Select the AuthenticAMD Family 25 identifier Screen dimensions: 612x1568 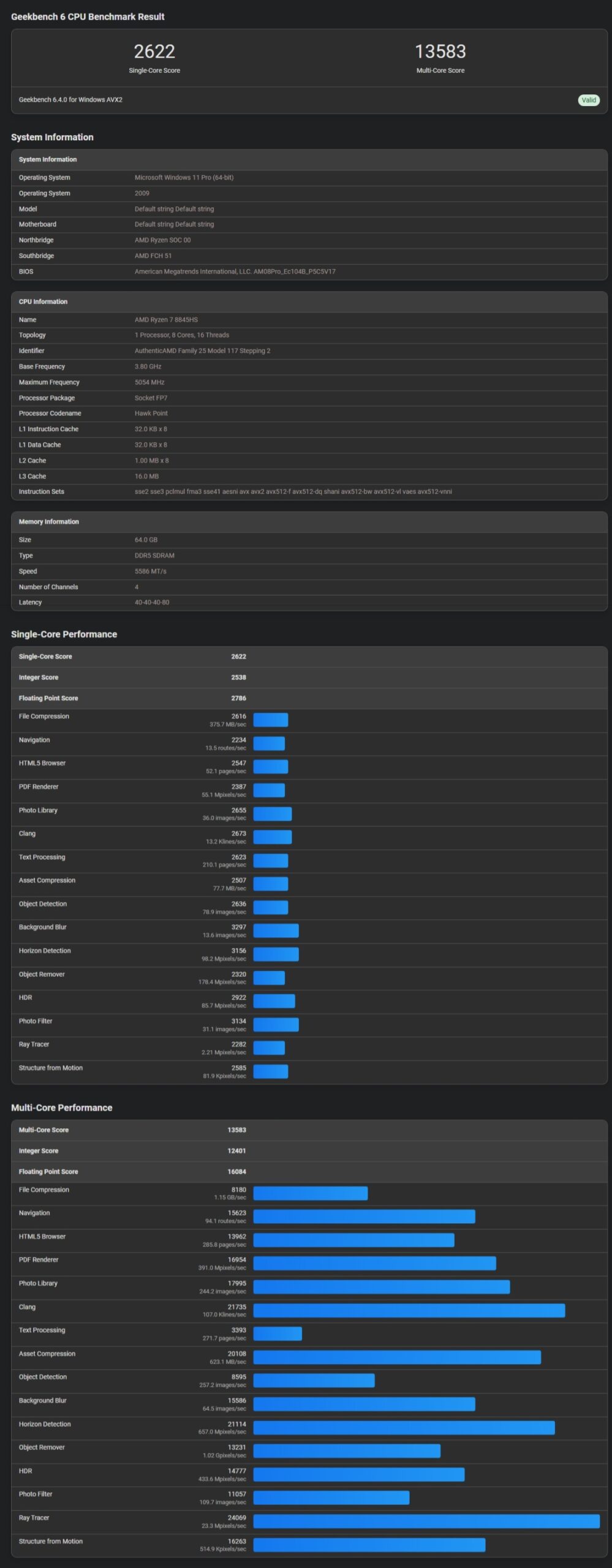[202, 351]
